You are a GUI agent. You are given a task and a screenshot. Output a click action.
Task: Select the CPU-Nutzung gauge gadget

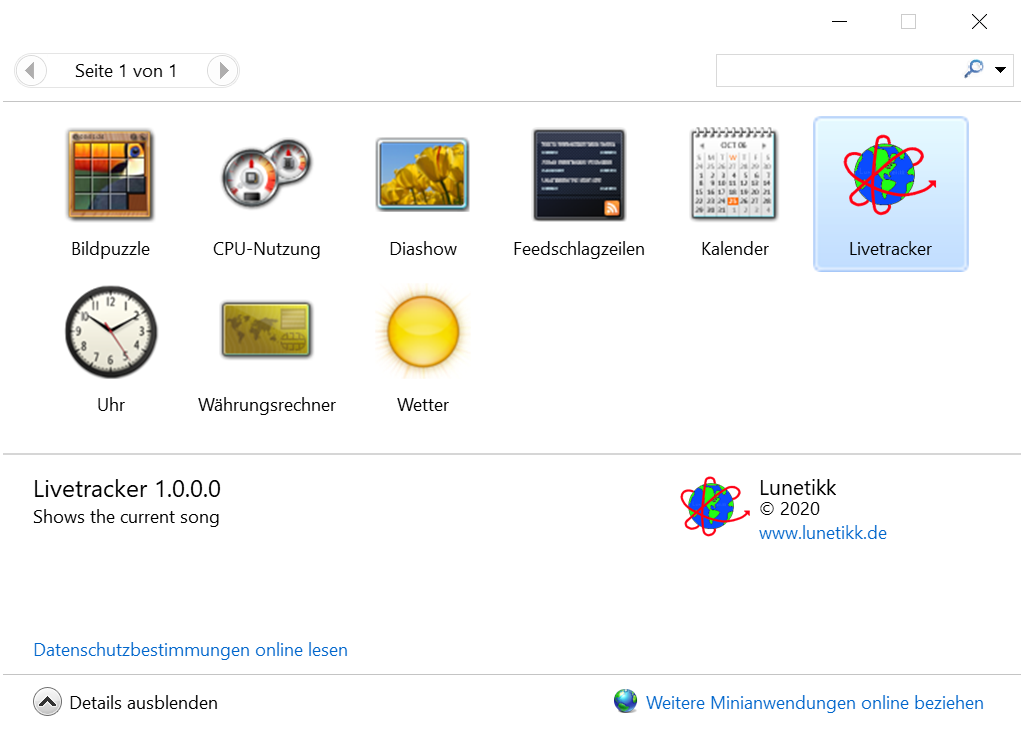[266, 174]
